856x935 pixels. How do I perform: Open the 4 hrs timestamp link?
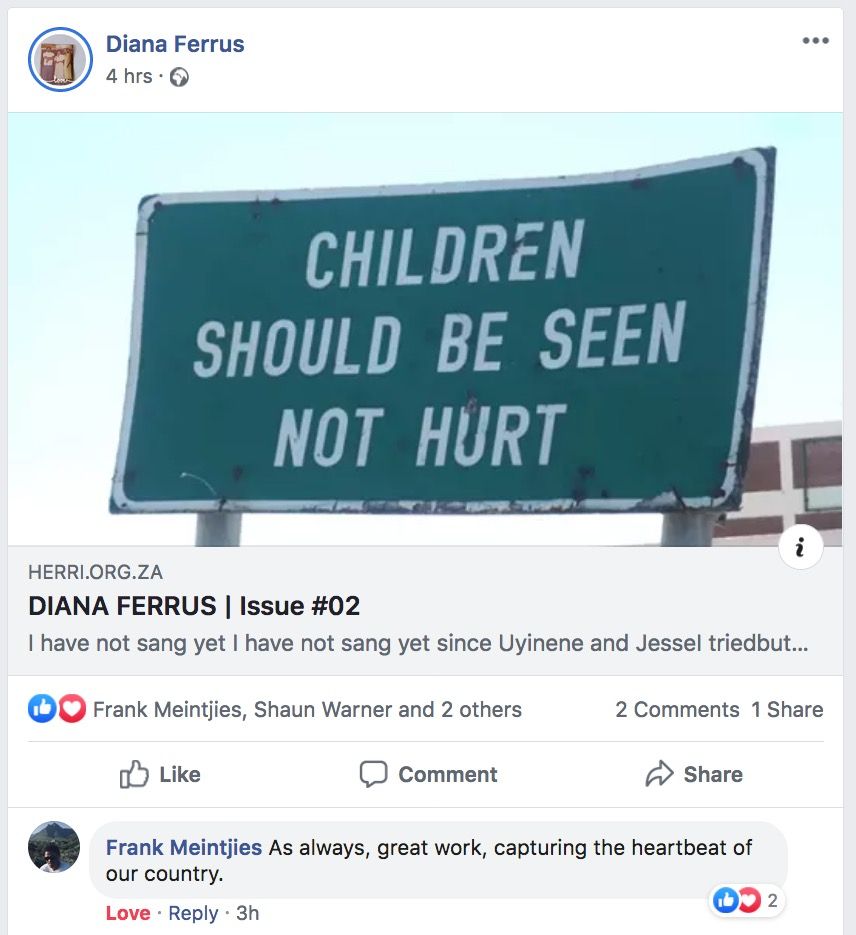[129, 77]
